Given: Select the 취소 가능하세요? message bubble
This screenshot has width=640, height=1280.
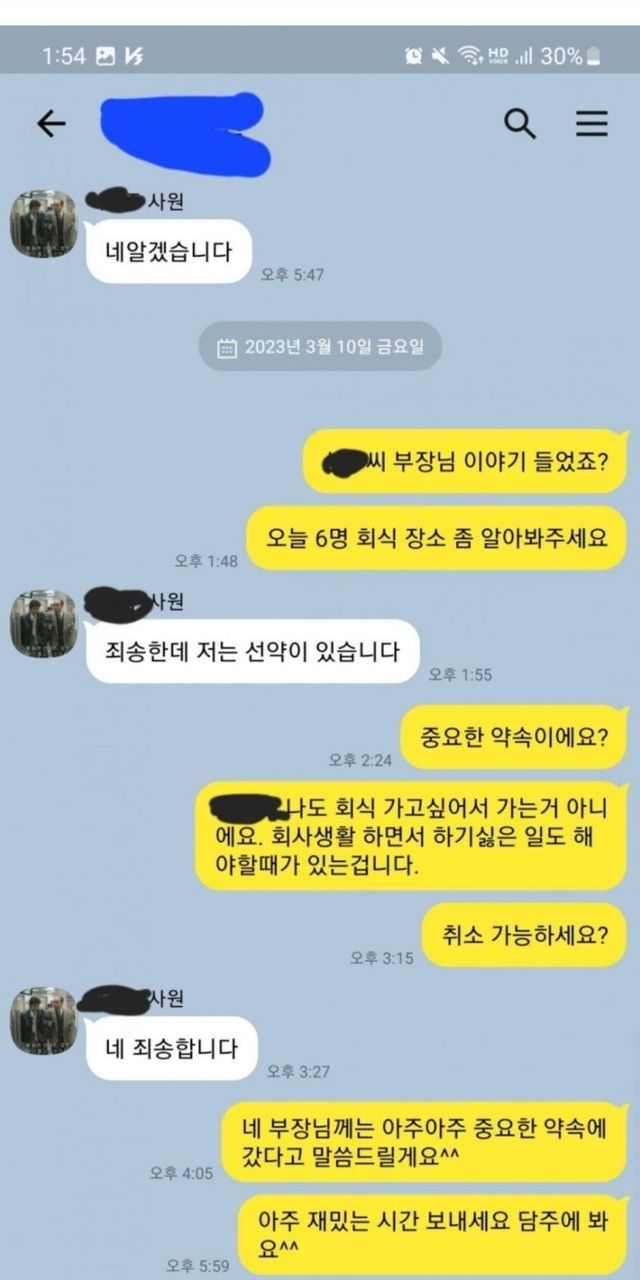Looking at the screenshot, I should 524,935.
